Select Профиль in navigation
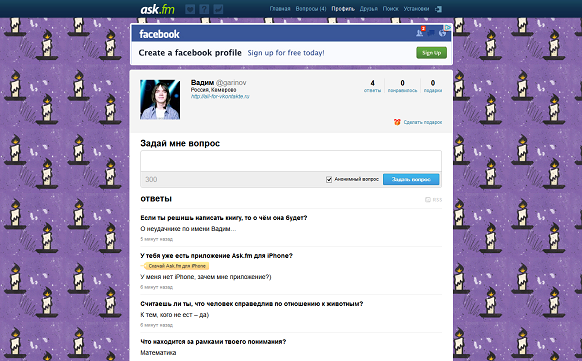 click(x=343, y=9)
